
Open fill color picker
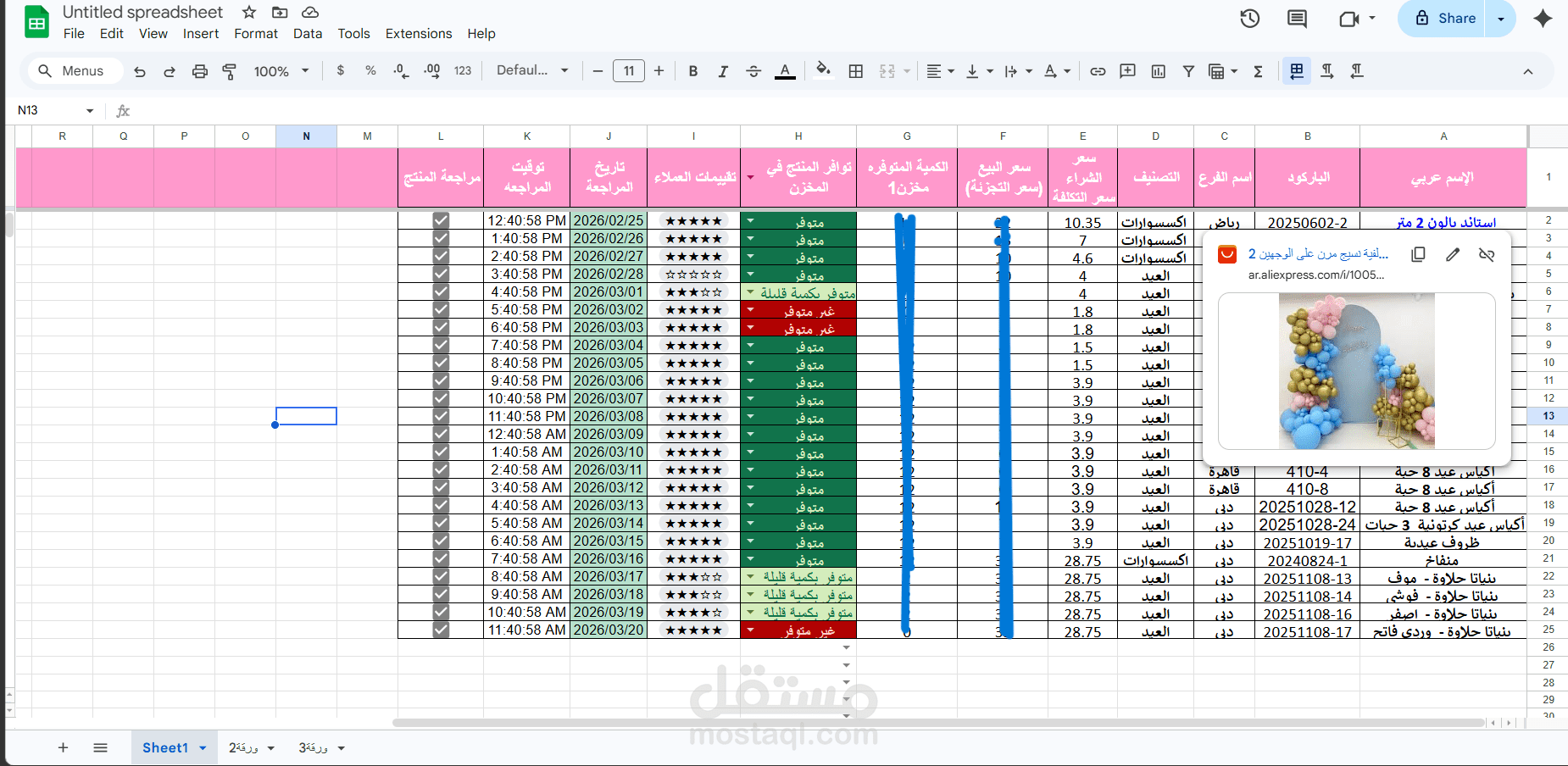coord(823,70)
